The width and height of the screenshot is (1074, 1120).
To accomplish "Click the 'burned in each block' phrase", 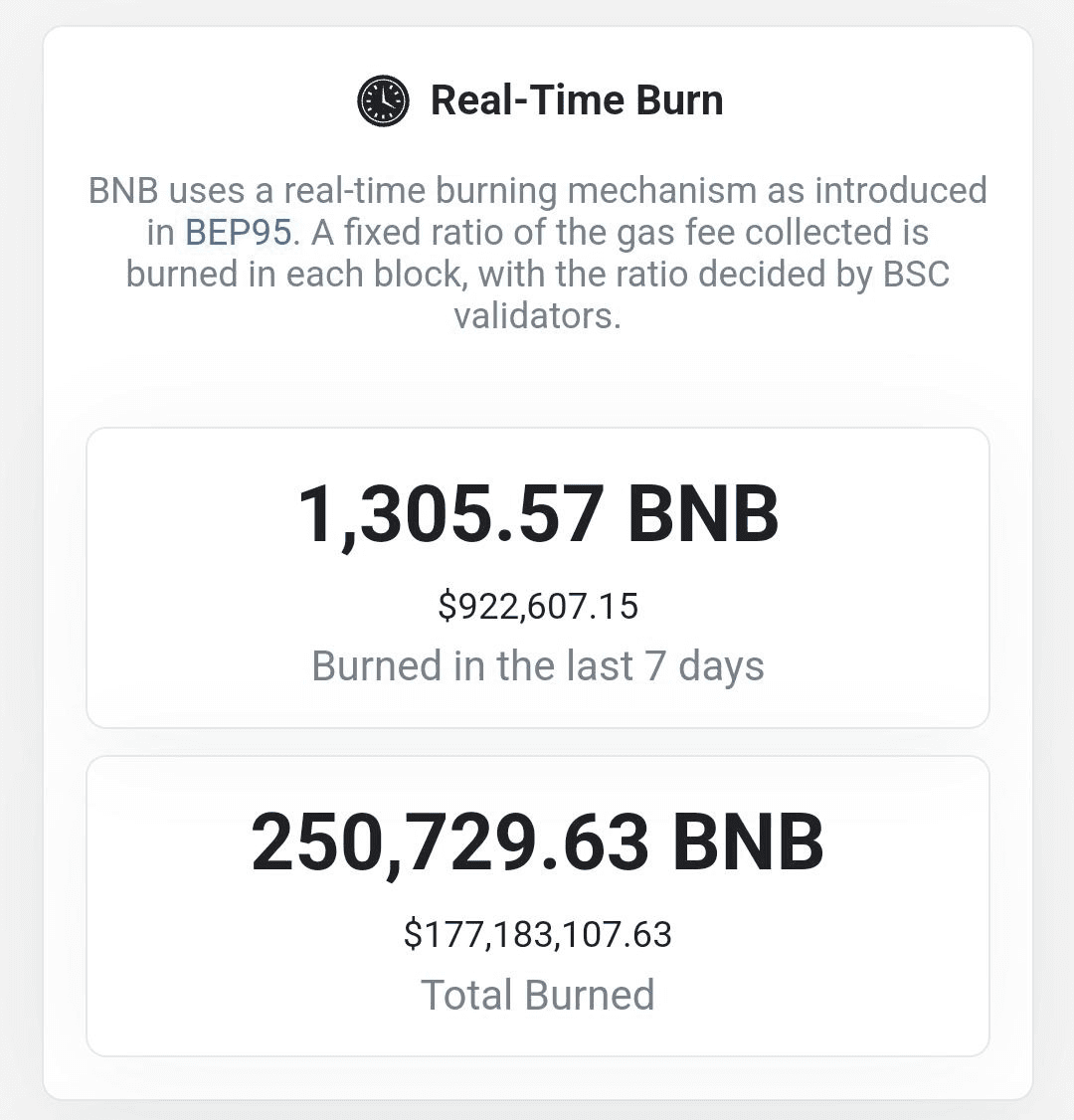I will tap(296, 274).
